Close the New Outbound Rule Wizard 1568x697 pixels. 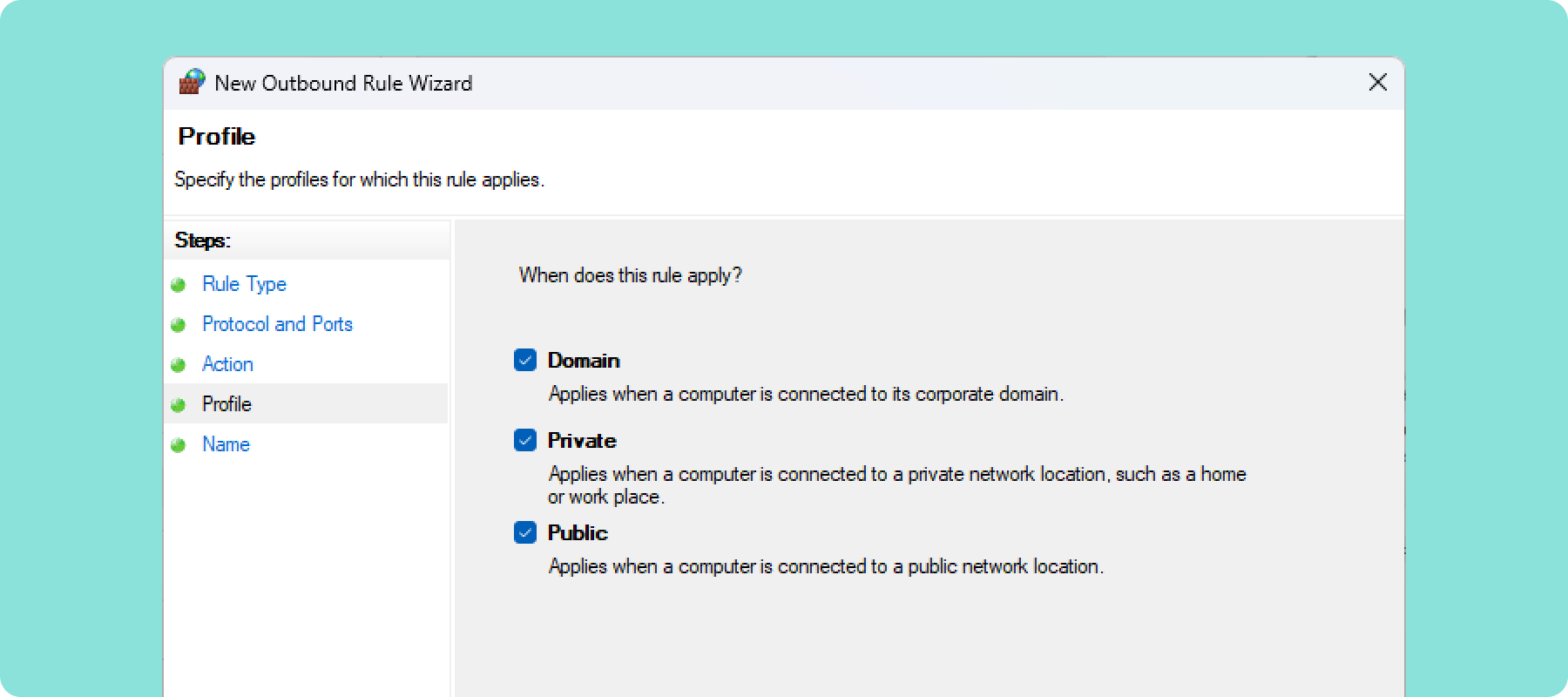[x=1378, y=82]
